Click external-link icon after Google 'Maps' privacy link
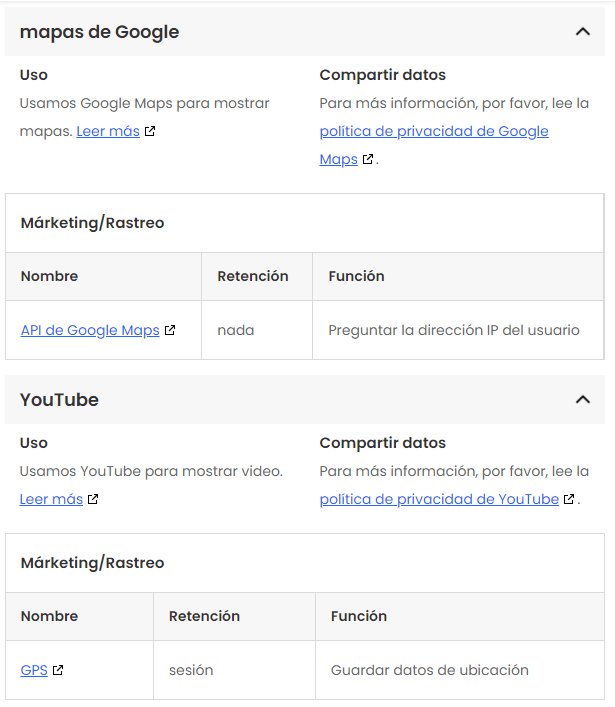615x707 pixels. click(x=368, y=159)
